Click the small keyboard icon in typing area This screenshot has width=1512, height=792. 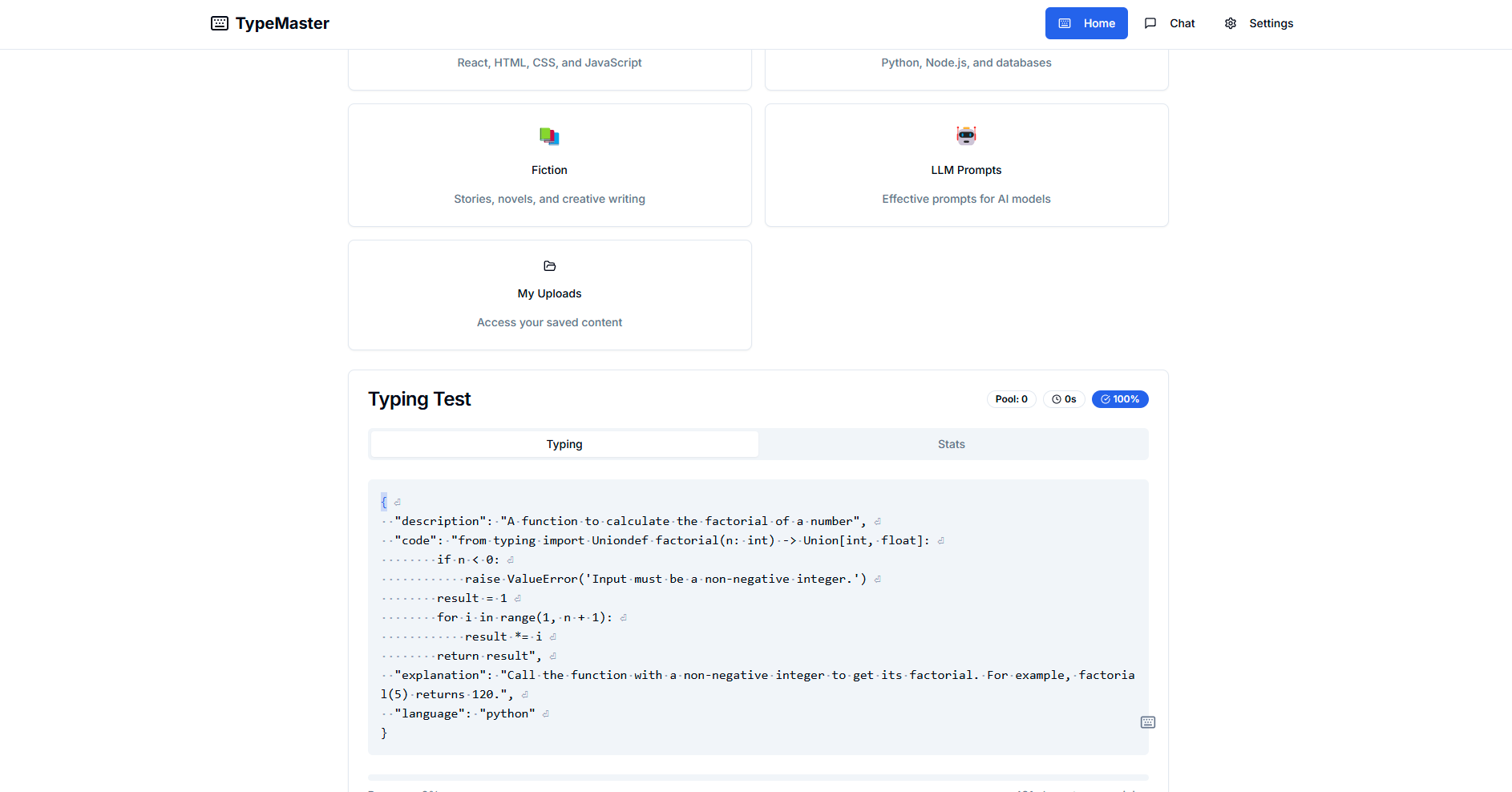1147,722
